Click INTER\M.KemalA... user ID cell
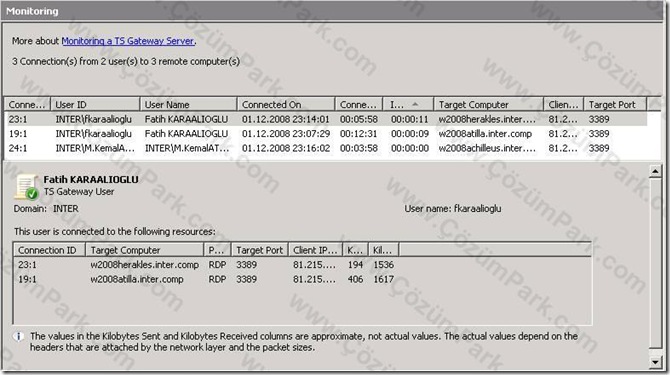The height and width of the screenshot is (375, 670). point(95,148)
